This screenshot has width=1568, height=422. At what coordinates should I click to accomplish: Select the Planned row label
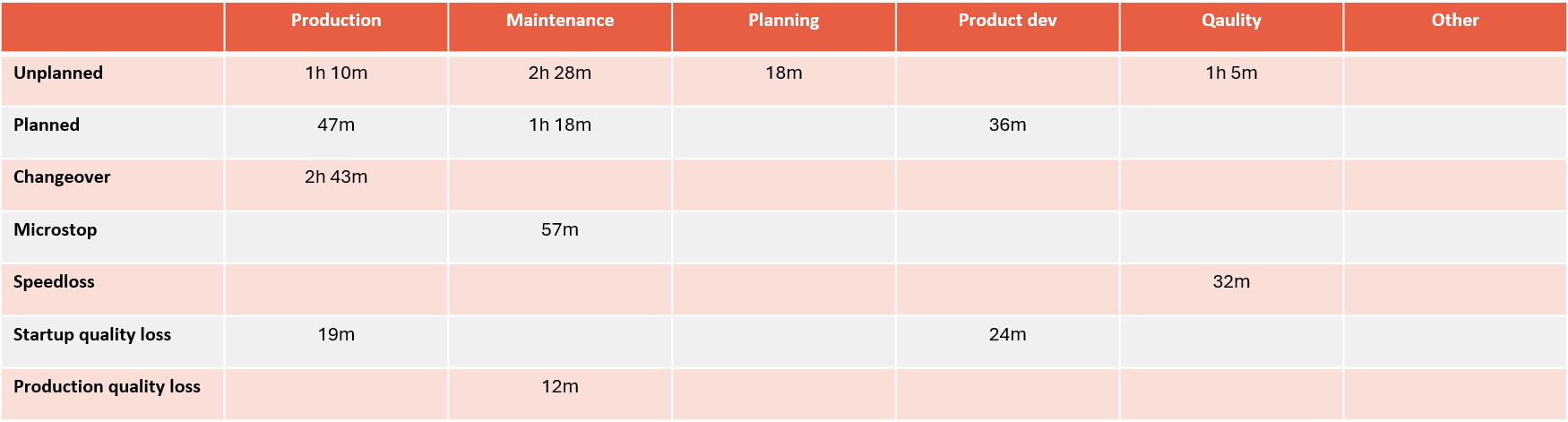coord(47,125)
